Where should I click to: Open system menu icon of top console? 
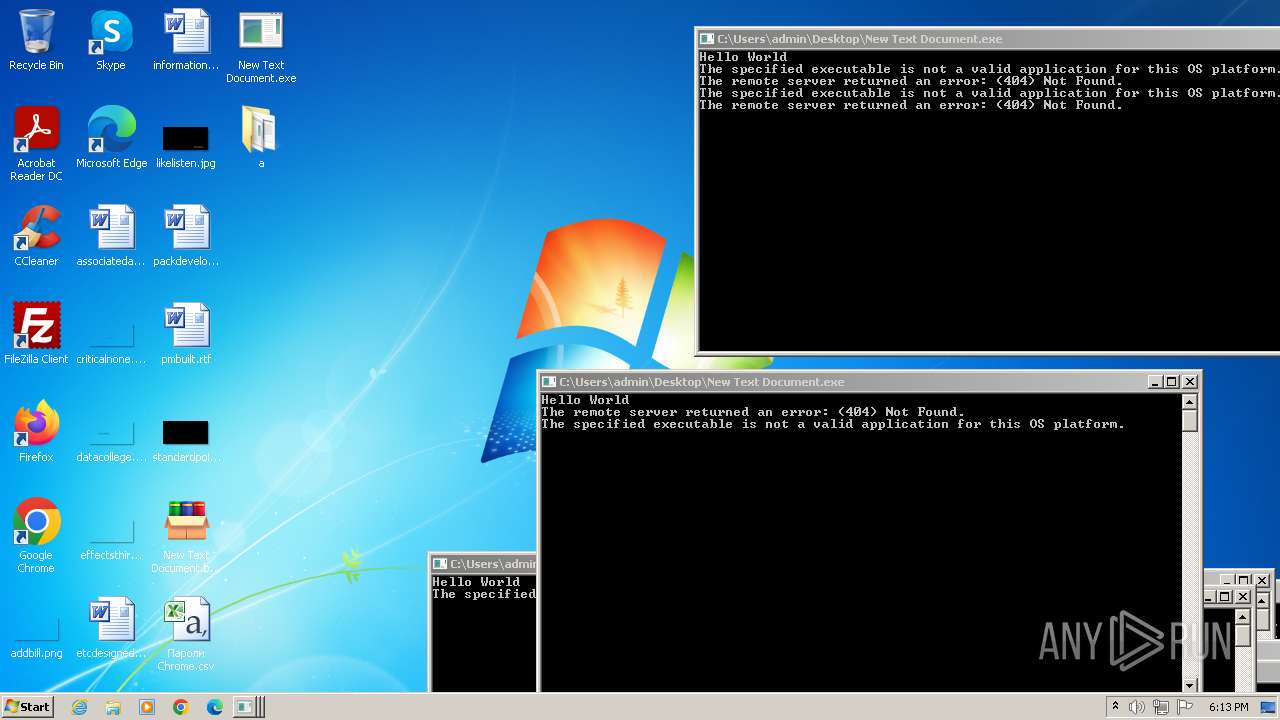[x=707, y=39]
